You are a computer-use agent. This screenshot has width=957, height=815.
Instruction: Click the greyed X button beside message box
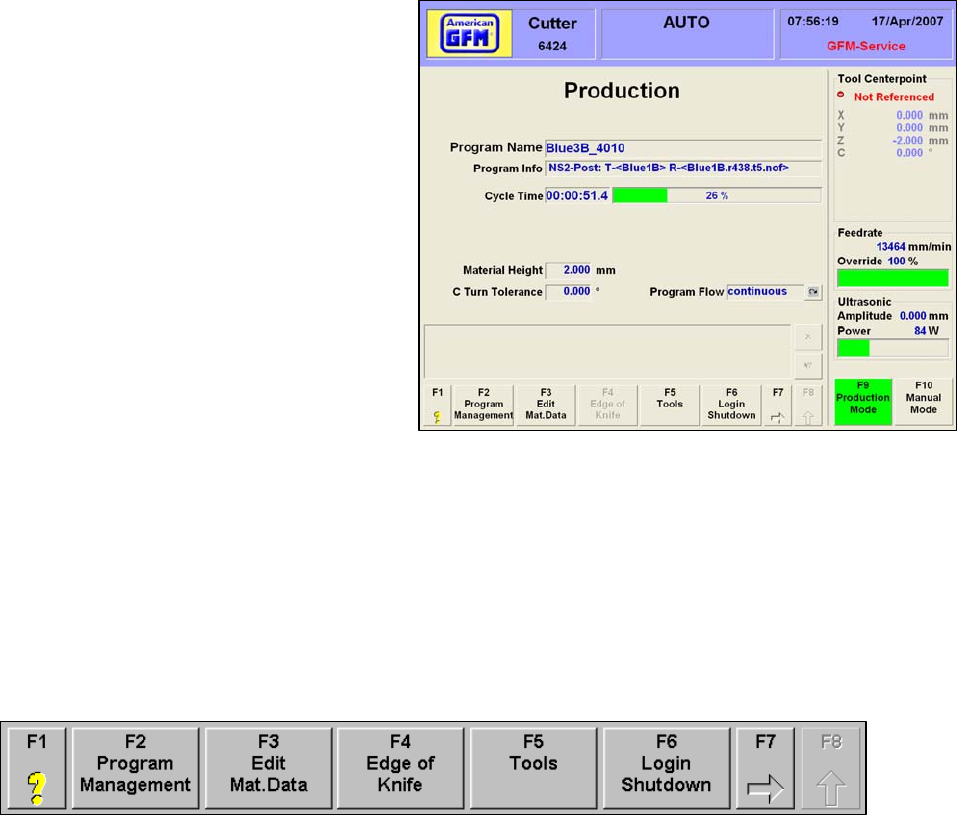(807, 337)
